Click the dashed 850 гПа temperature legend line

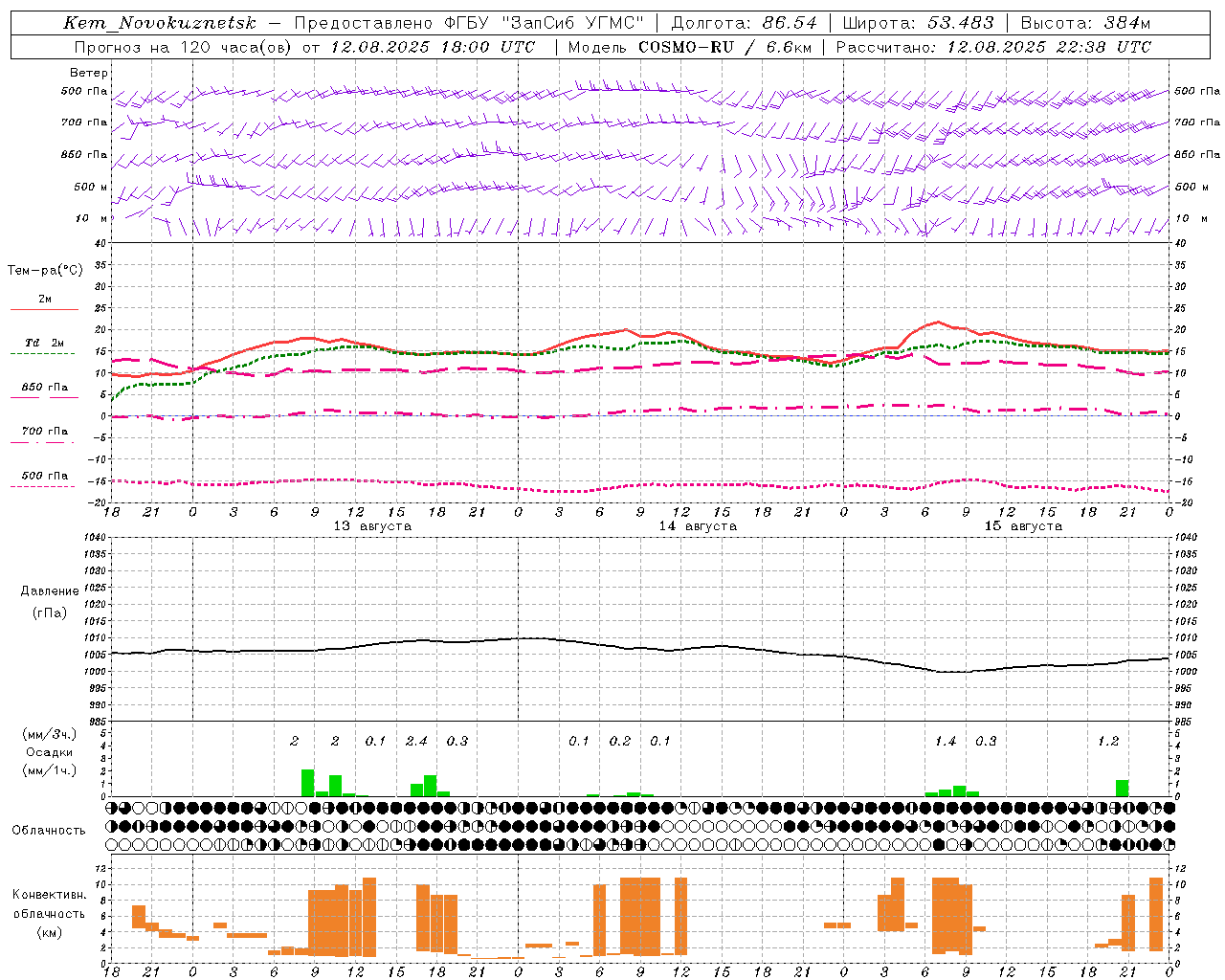[x=44, y=397]
